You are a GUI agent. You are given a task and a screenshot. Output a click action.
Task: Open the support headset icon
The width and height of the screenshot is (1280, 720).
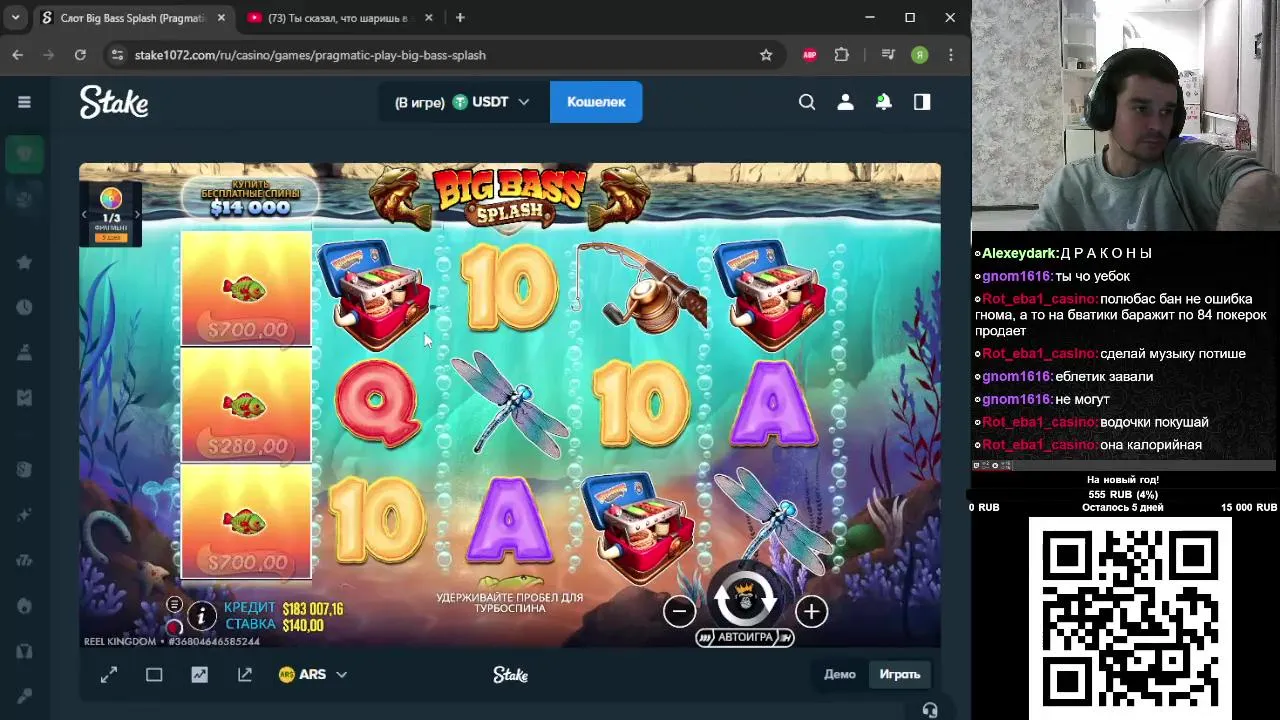coord(930,710)
